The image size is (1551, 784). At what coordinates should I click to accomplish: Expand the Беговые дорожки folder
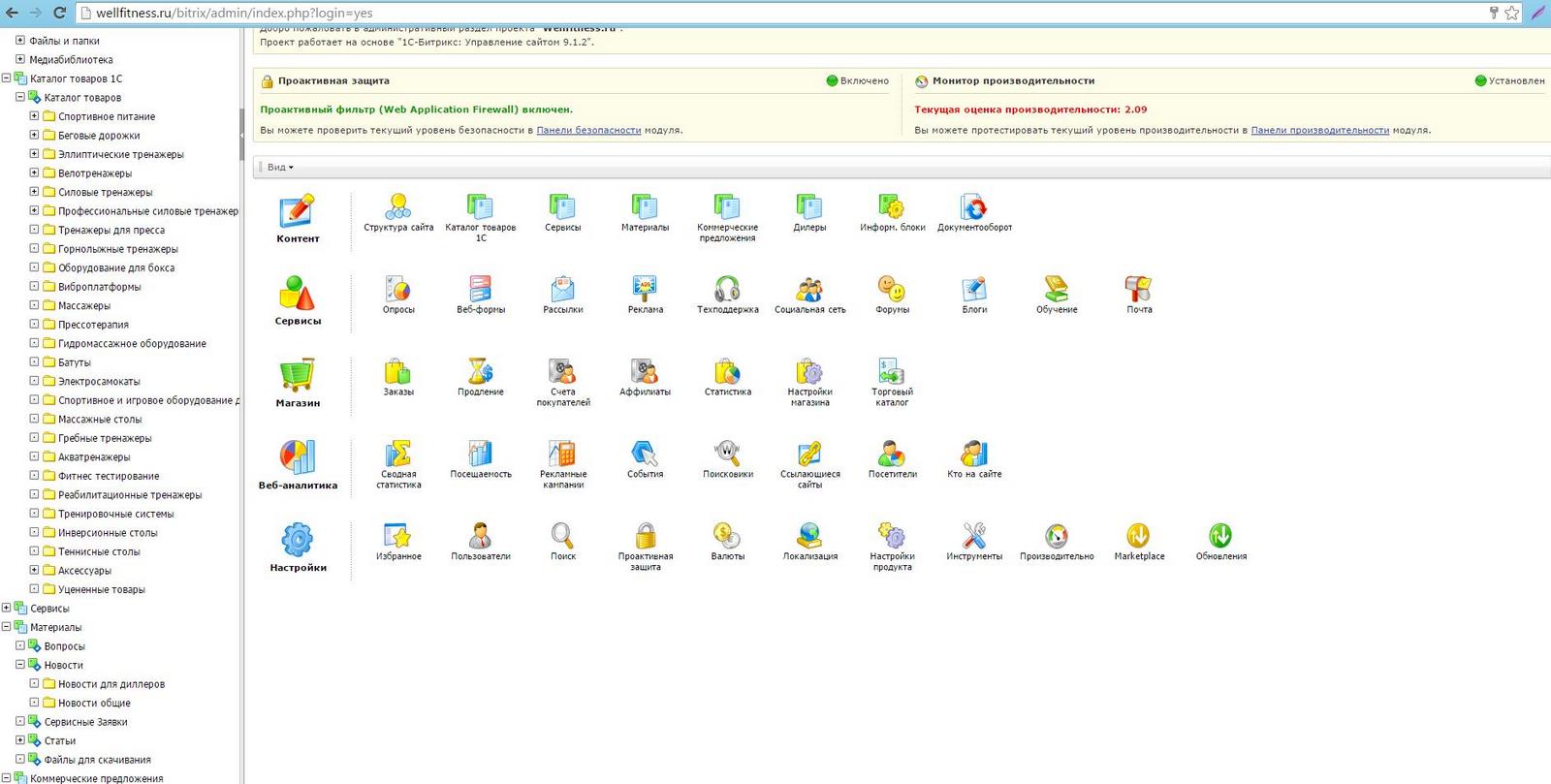34,135
